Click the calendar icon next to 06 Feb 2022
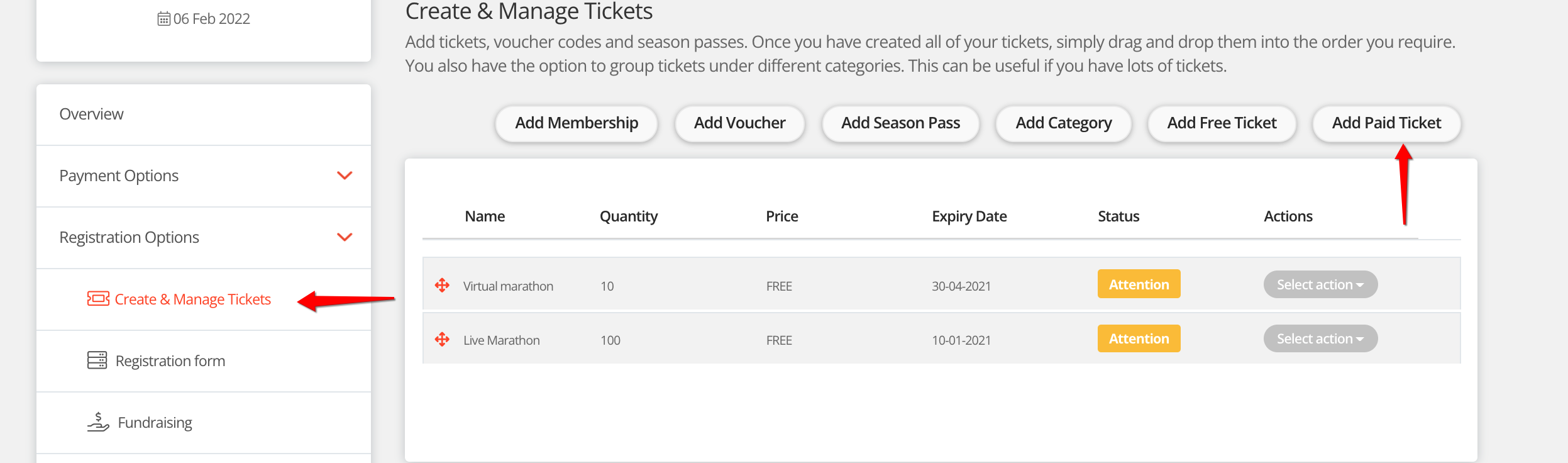The width and height of the screenshot is (1568, 463). tap(163, 19)
